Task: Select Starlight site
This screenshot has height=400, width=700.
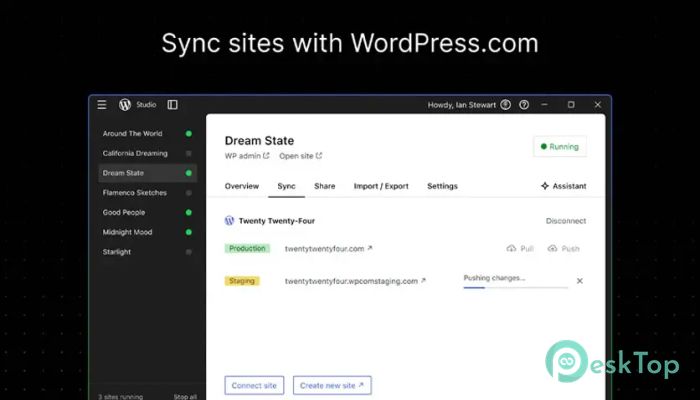Action: [147, 252]
